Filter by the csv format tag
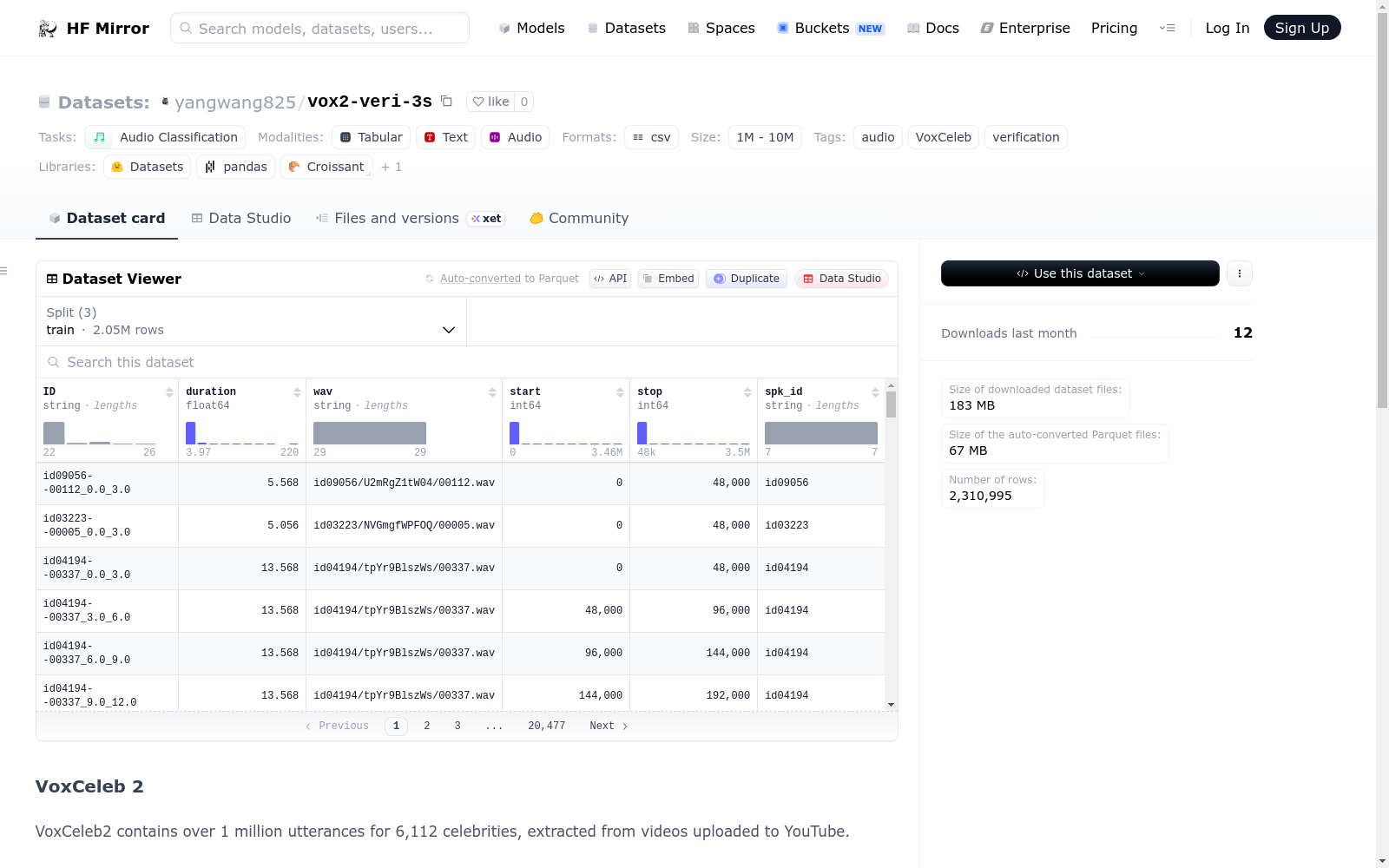 651,137
